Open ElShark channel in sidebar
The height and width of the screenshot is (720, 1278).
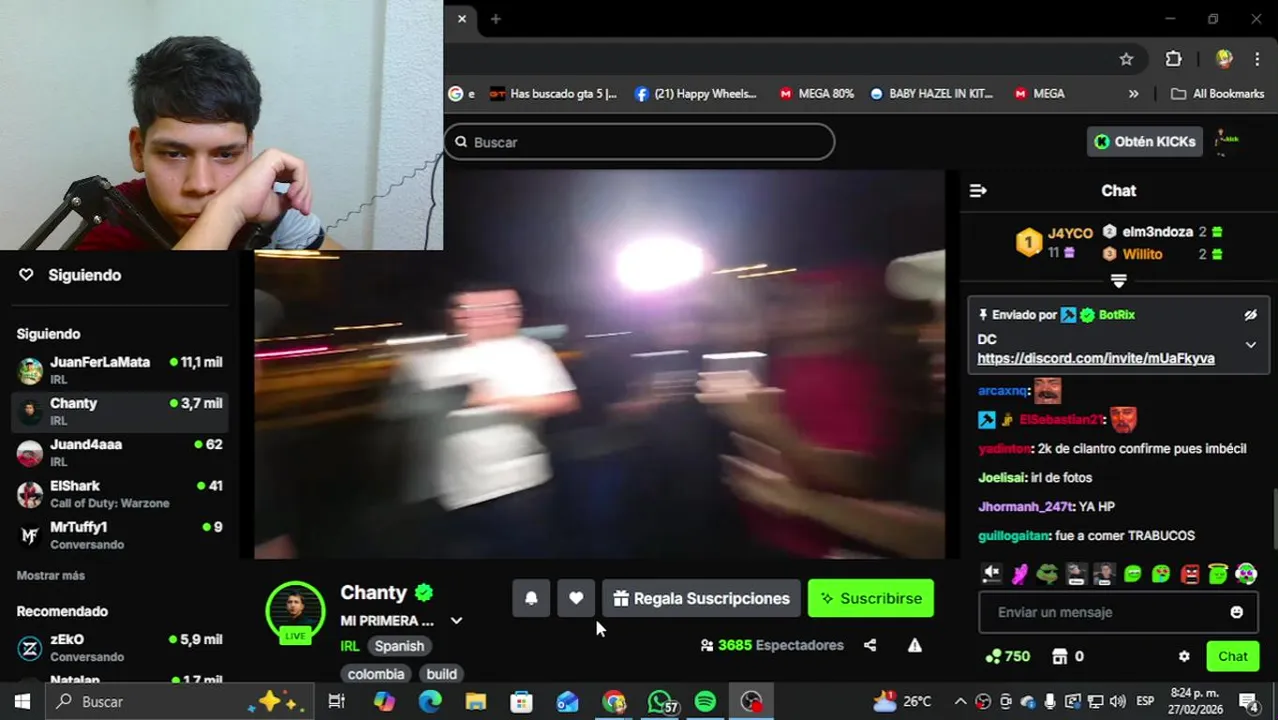point(120,493)
